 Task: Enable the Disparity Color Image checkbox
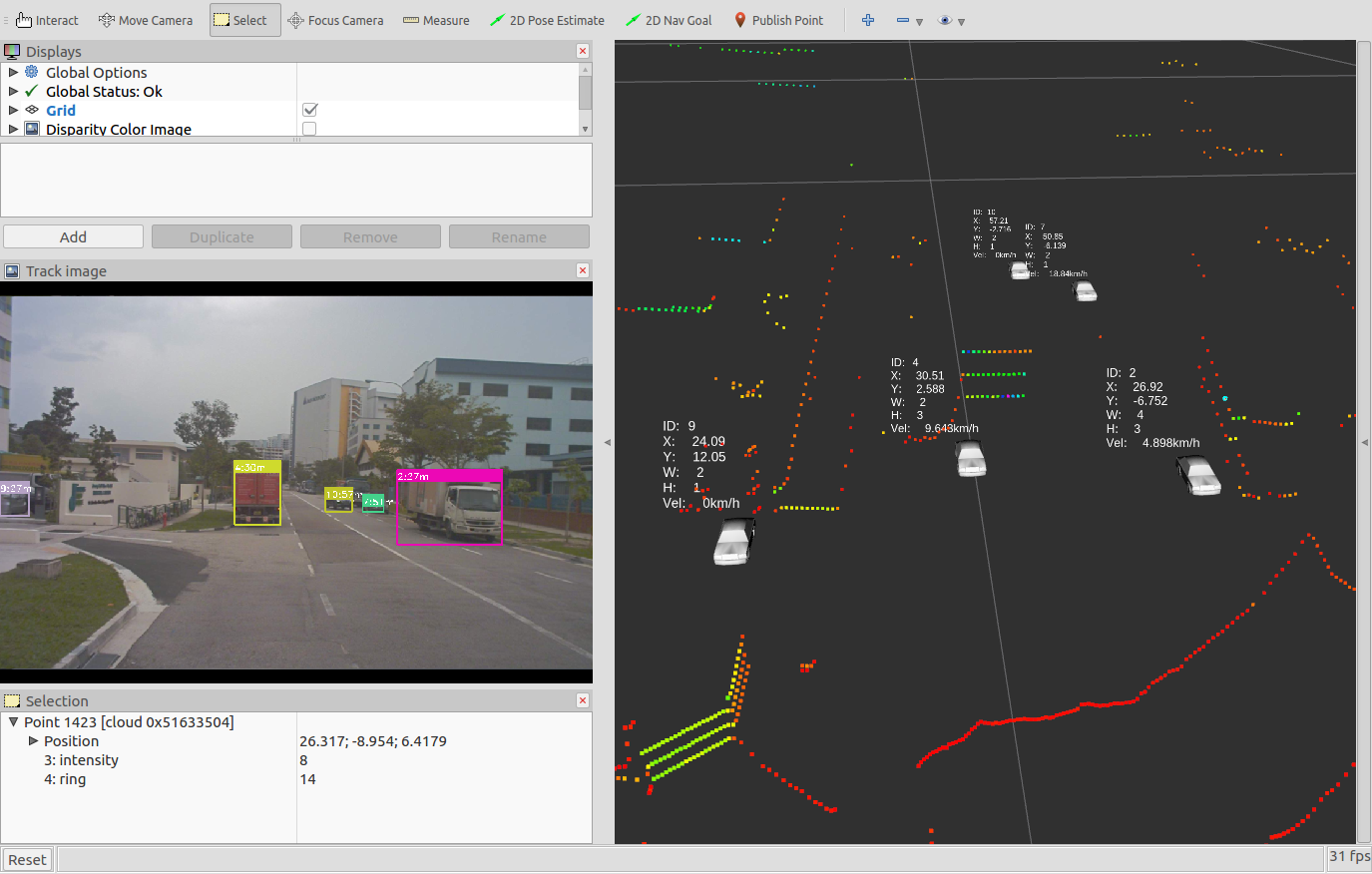(309, 129)
